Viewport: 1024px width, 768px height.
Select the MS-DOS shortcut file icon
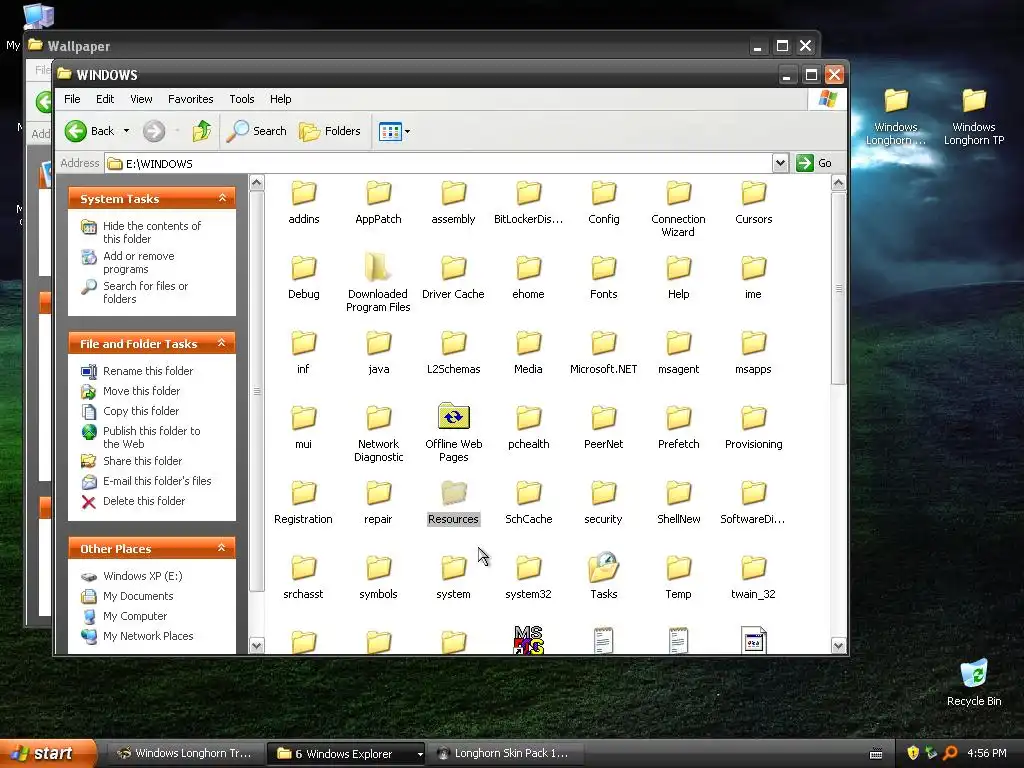[528, 640]
